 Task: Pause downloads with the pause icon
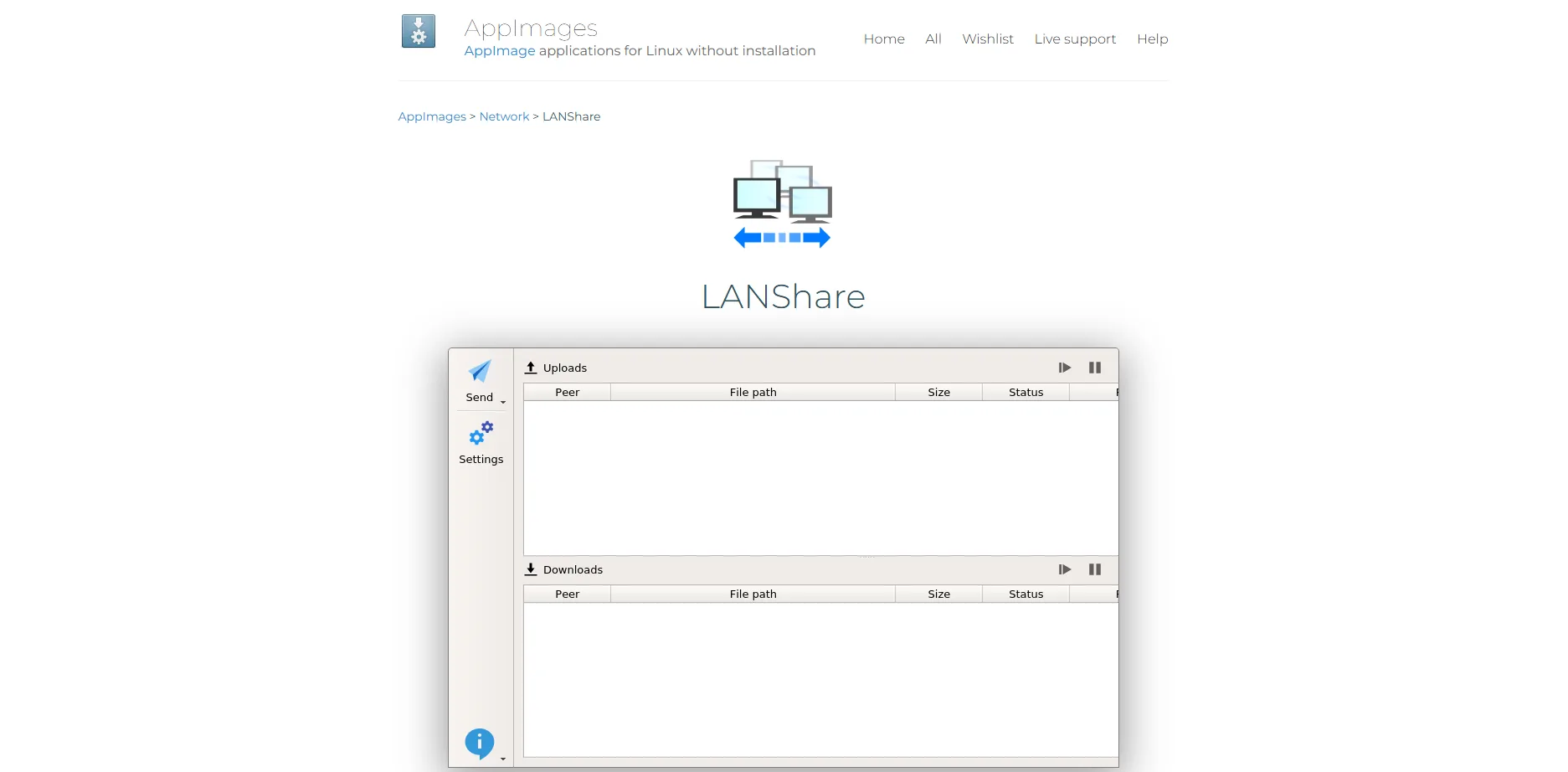click(1094, 569)
